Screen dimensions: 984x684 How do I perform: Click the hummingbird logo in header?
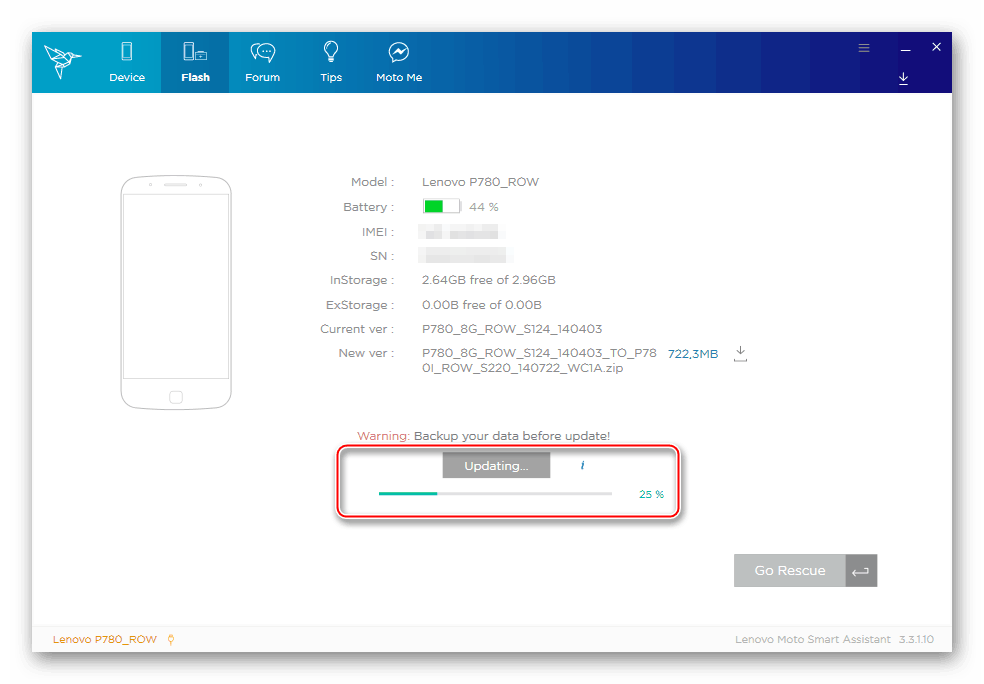tap(63, 62)
